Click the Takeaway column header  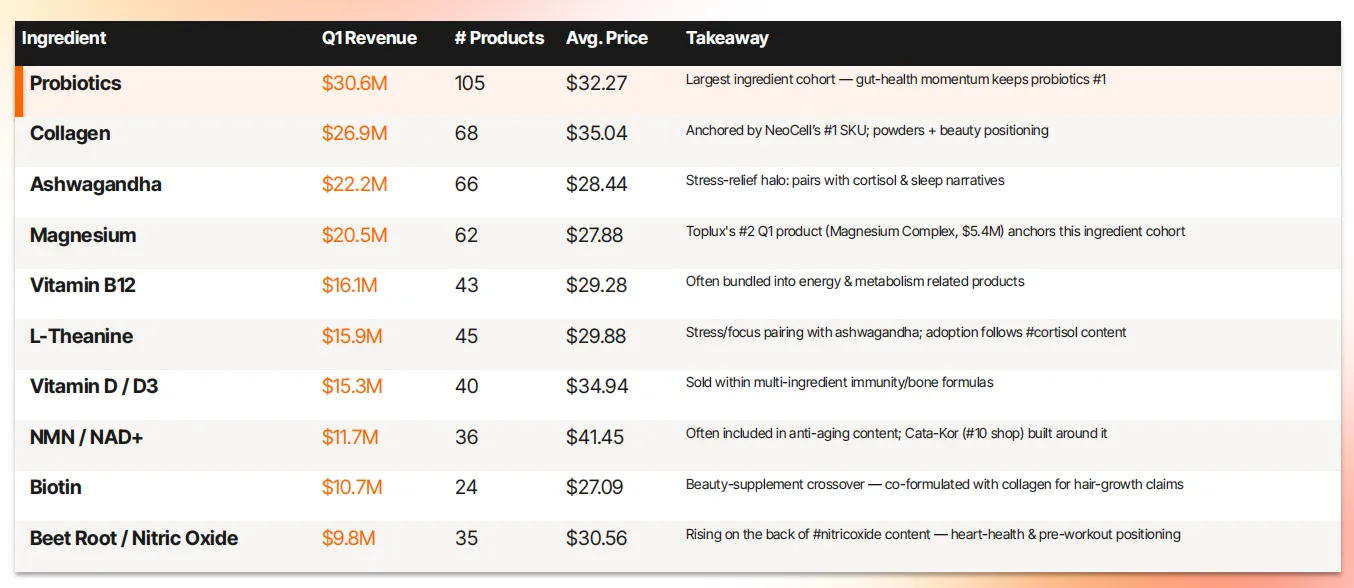pyautogui.click(x=727, y=39)
